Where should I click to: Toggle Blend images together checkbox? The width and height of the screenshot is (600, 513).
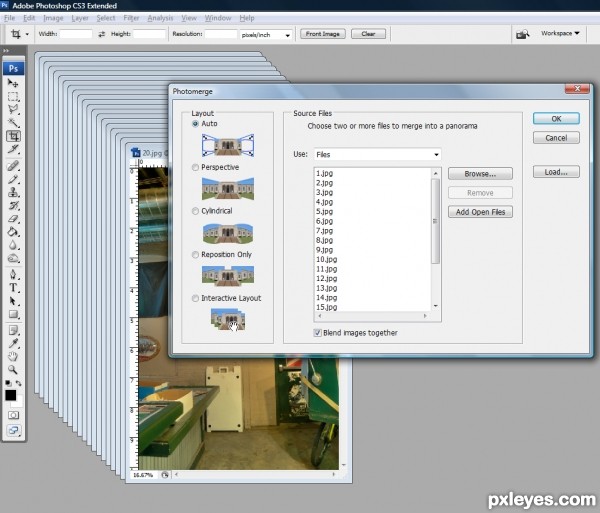pyautogui.click(x=317, y=333)
